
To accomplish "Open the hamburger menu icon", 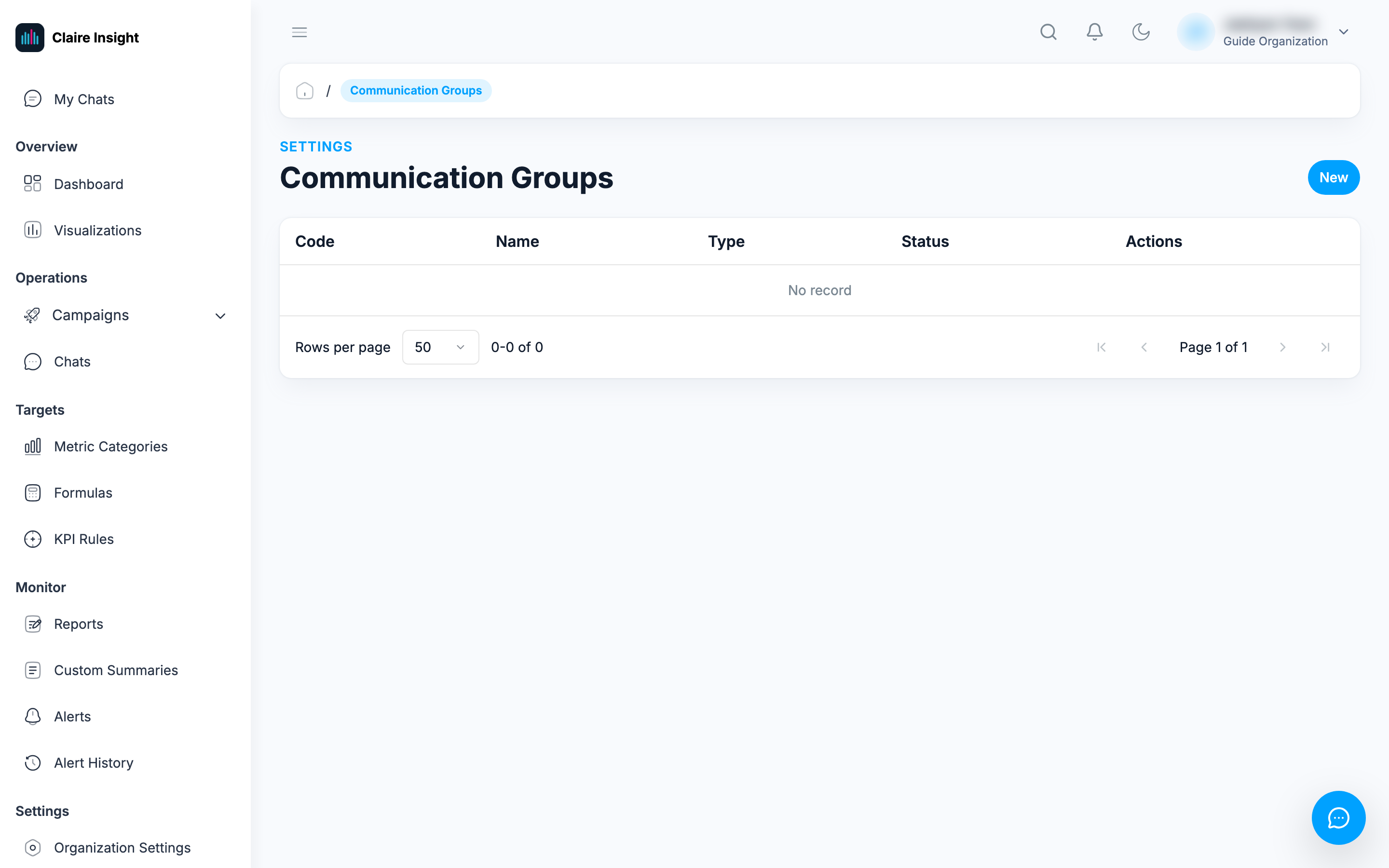I will tap(299, 32).
